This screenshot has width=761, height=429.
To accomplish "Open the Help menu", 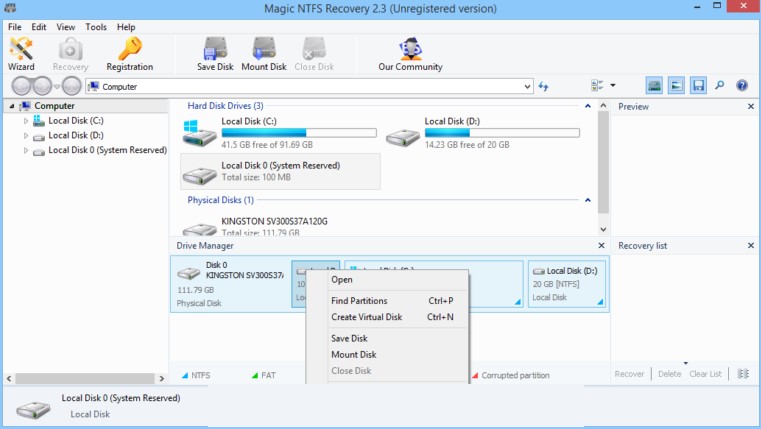I will coord(126,27).
